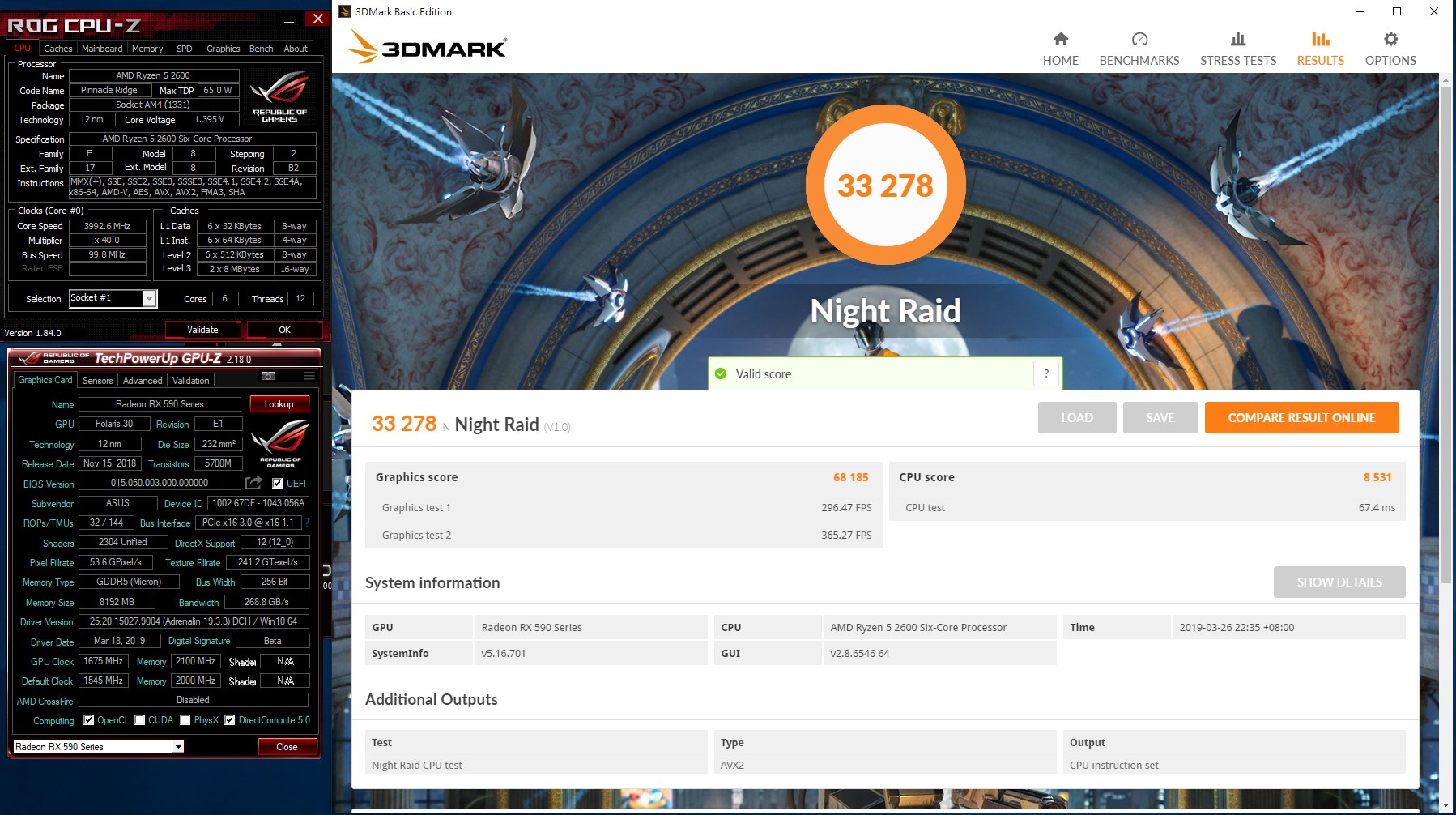
Task: Click the LOAD button in 3DMark
Action: 1077,417
